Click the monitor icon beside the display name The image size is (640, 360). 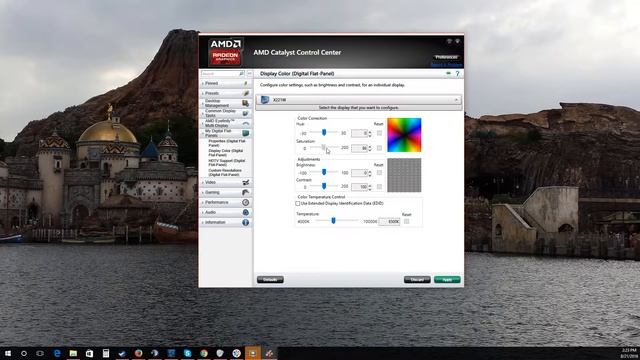click(265, 100)
